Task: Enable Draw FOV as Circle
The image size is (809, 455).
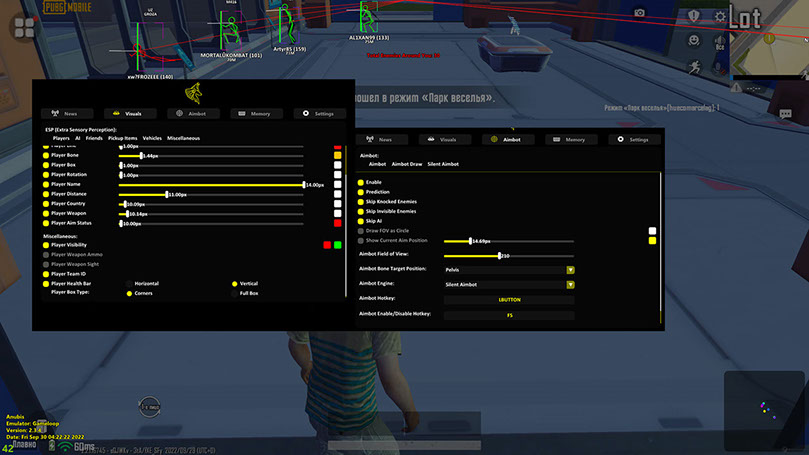Action: coord(361,231)
